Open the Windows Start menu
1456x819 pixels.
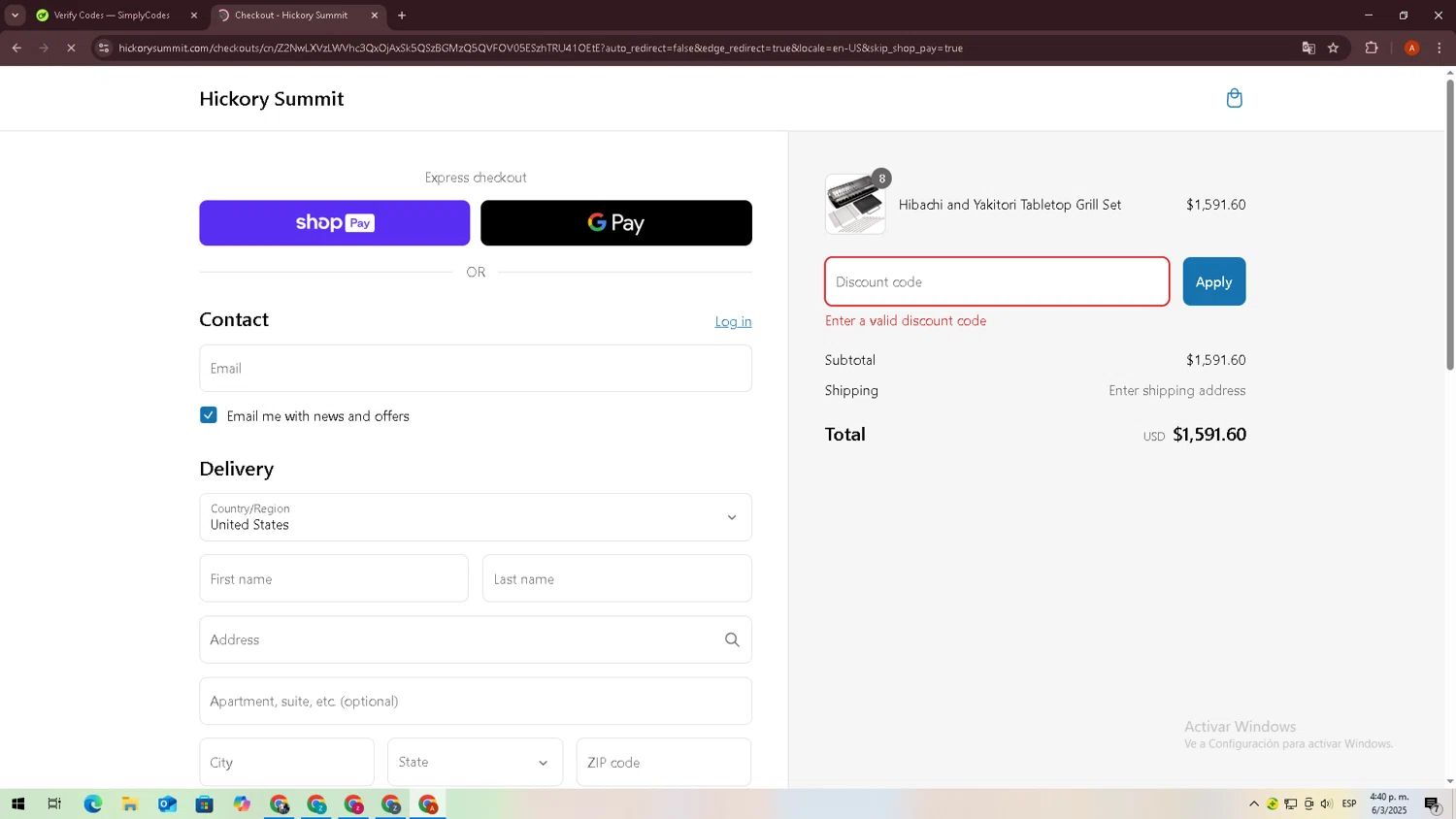click(17, 804)
